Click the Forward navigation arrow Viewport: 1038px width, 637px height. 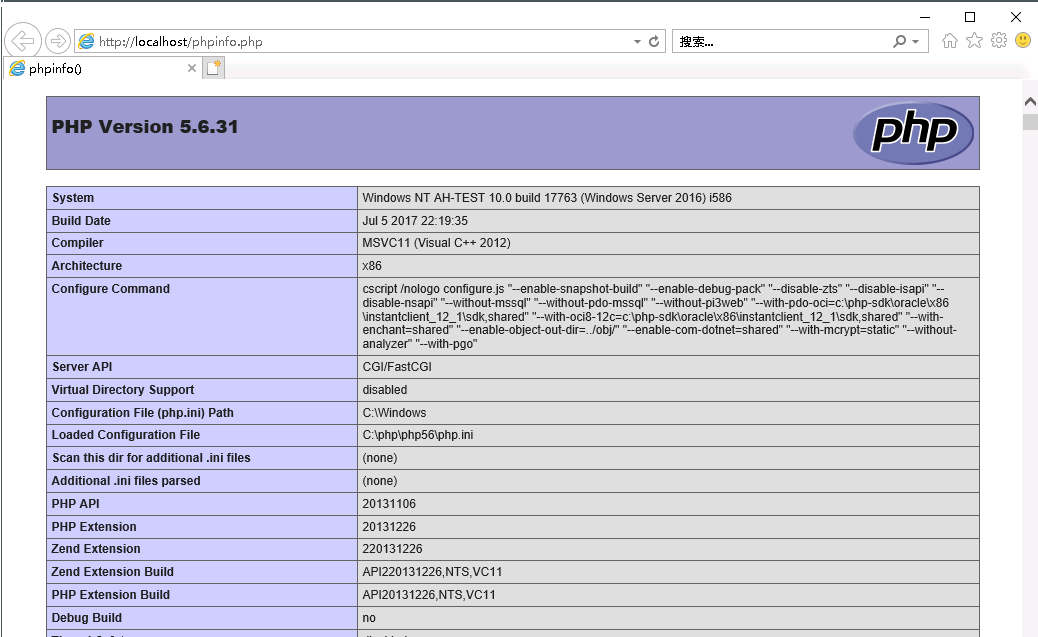58,41
